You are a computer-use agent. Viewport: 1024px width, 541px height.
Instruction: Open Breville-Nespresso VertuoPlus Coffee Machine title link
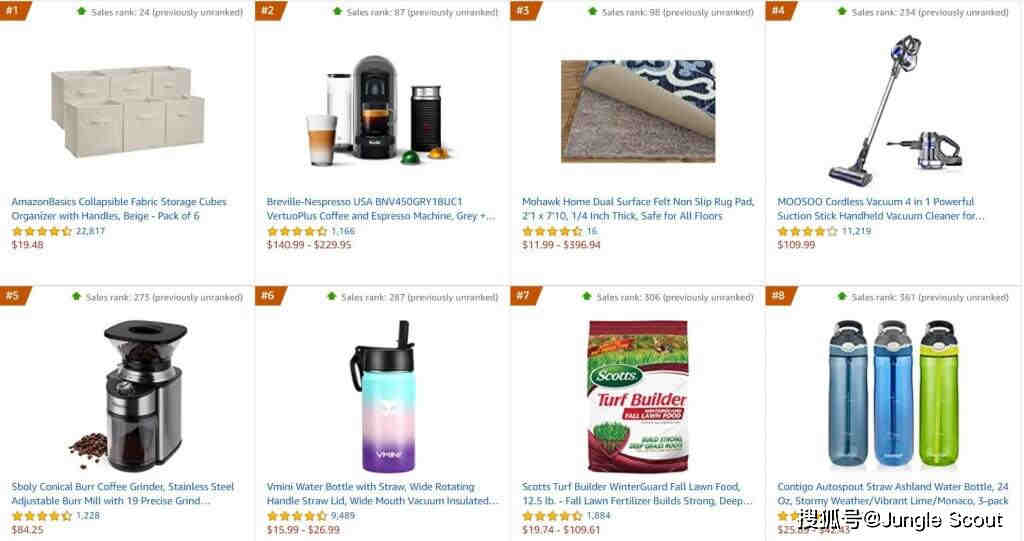pos(380,208)
